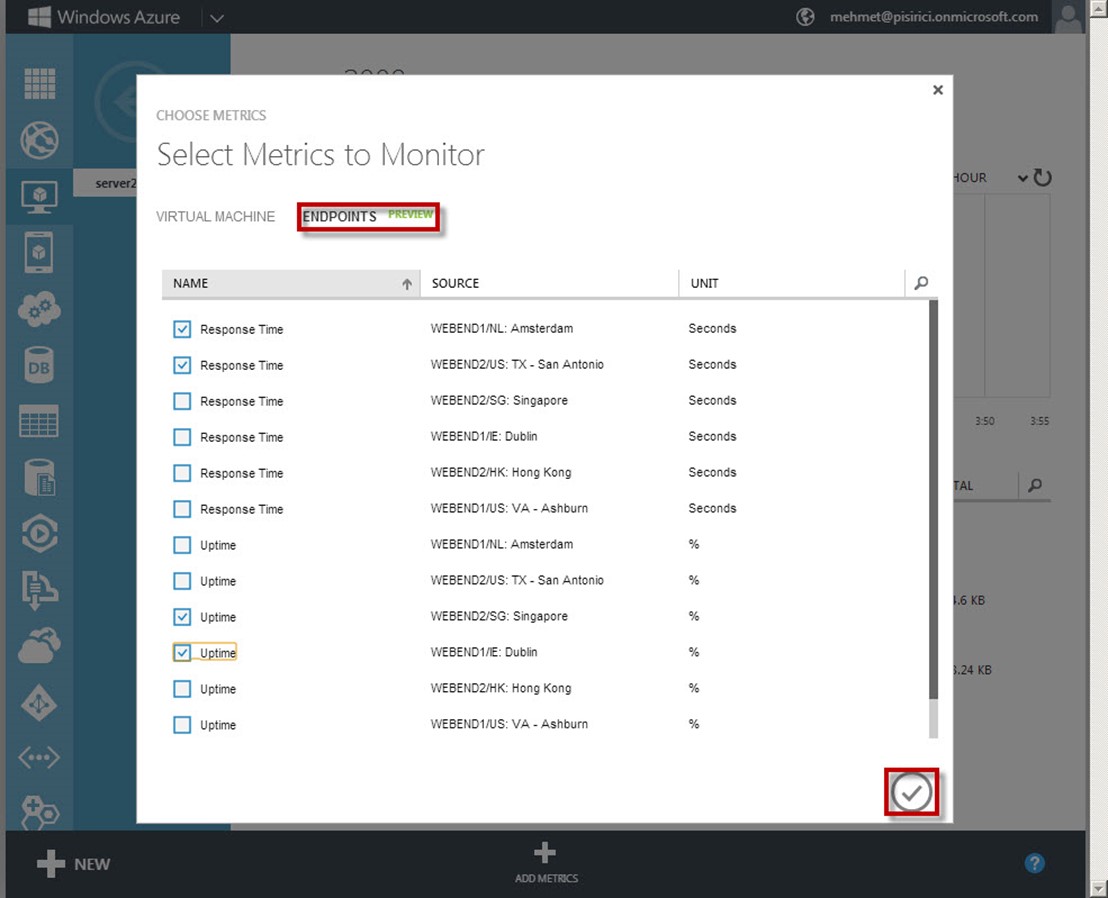
Task: Click source text WEBEND2/HK: Hong Kong for Uptime
Action: (501, 688)
